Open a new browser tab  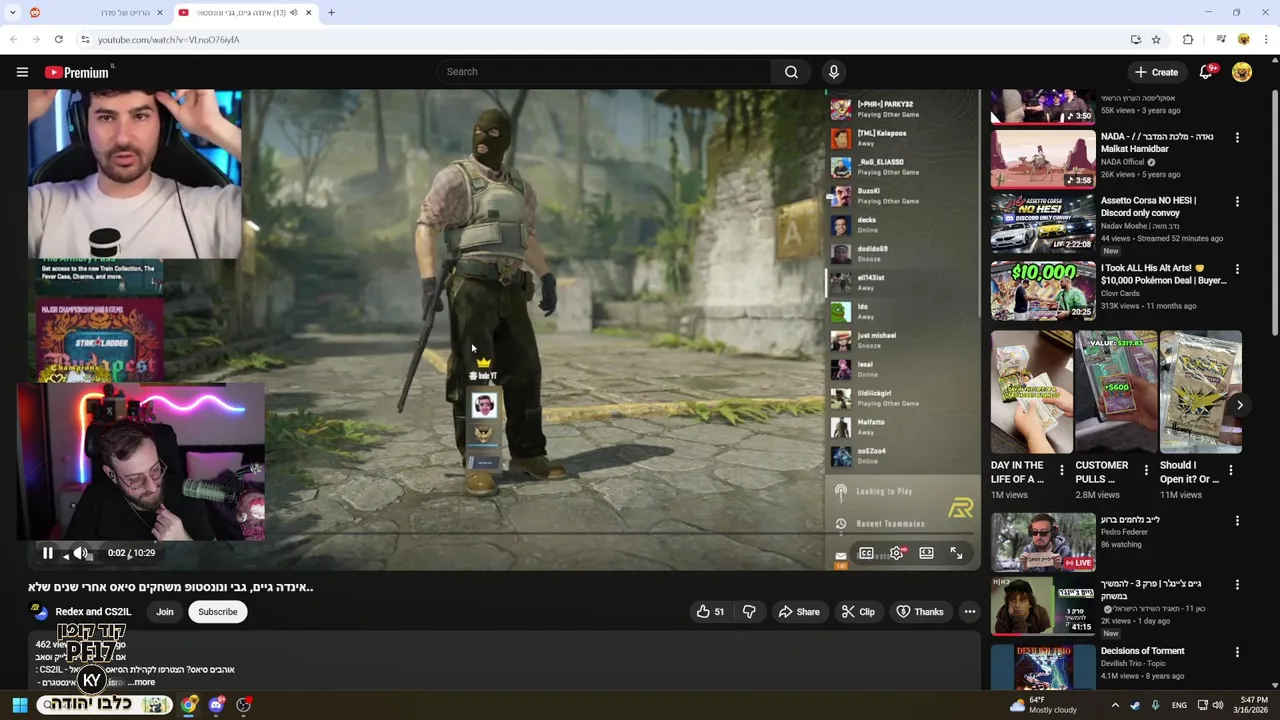click(331, 13)
